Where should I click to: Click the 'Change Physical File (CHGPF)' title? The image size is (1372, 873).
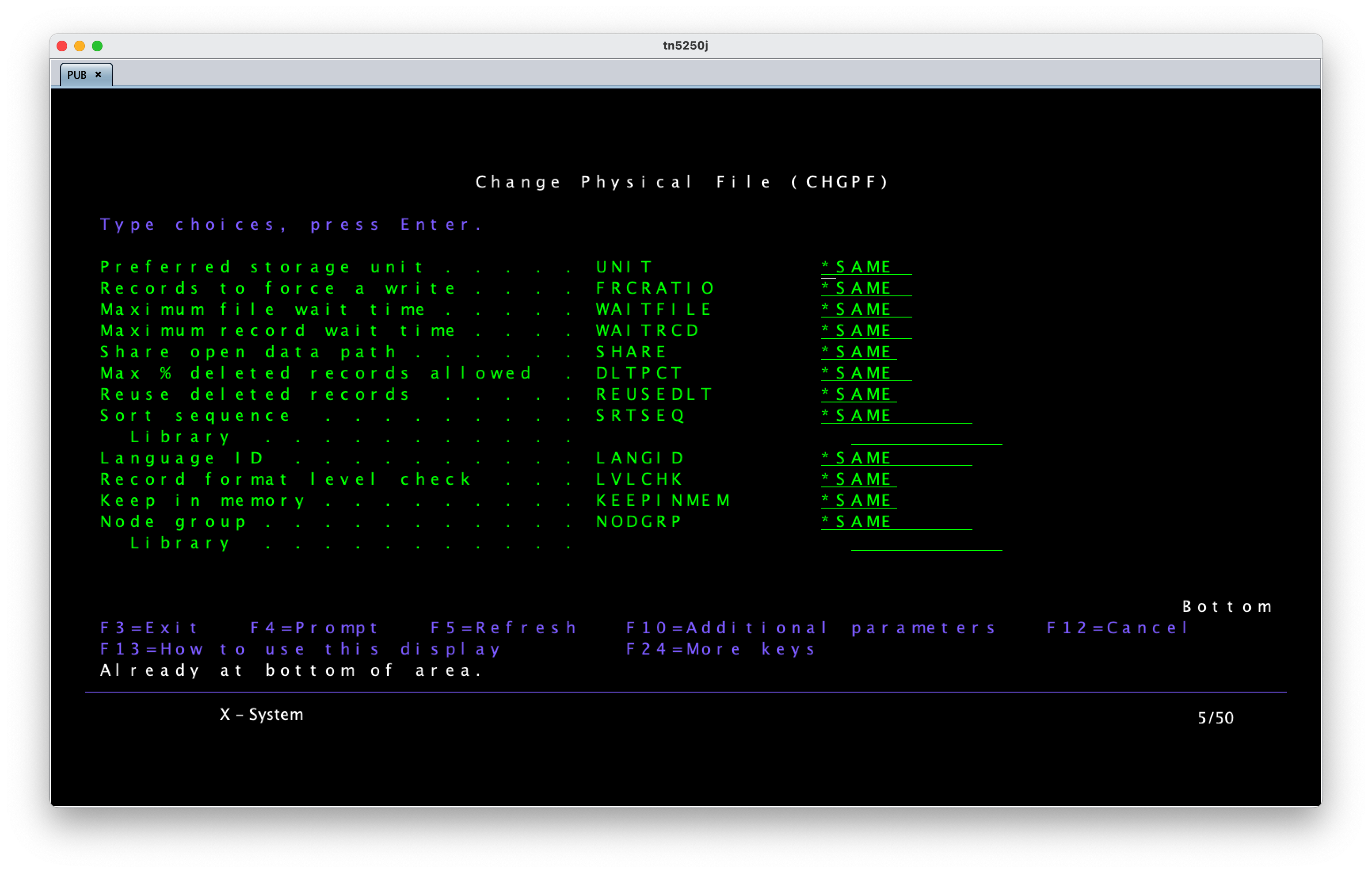[x=682, y=182]
